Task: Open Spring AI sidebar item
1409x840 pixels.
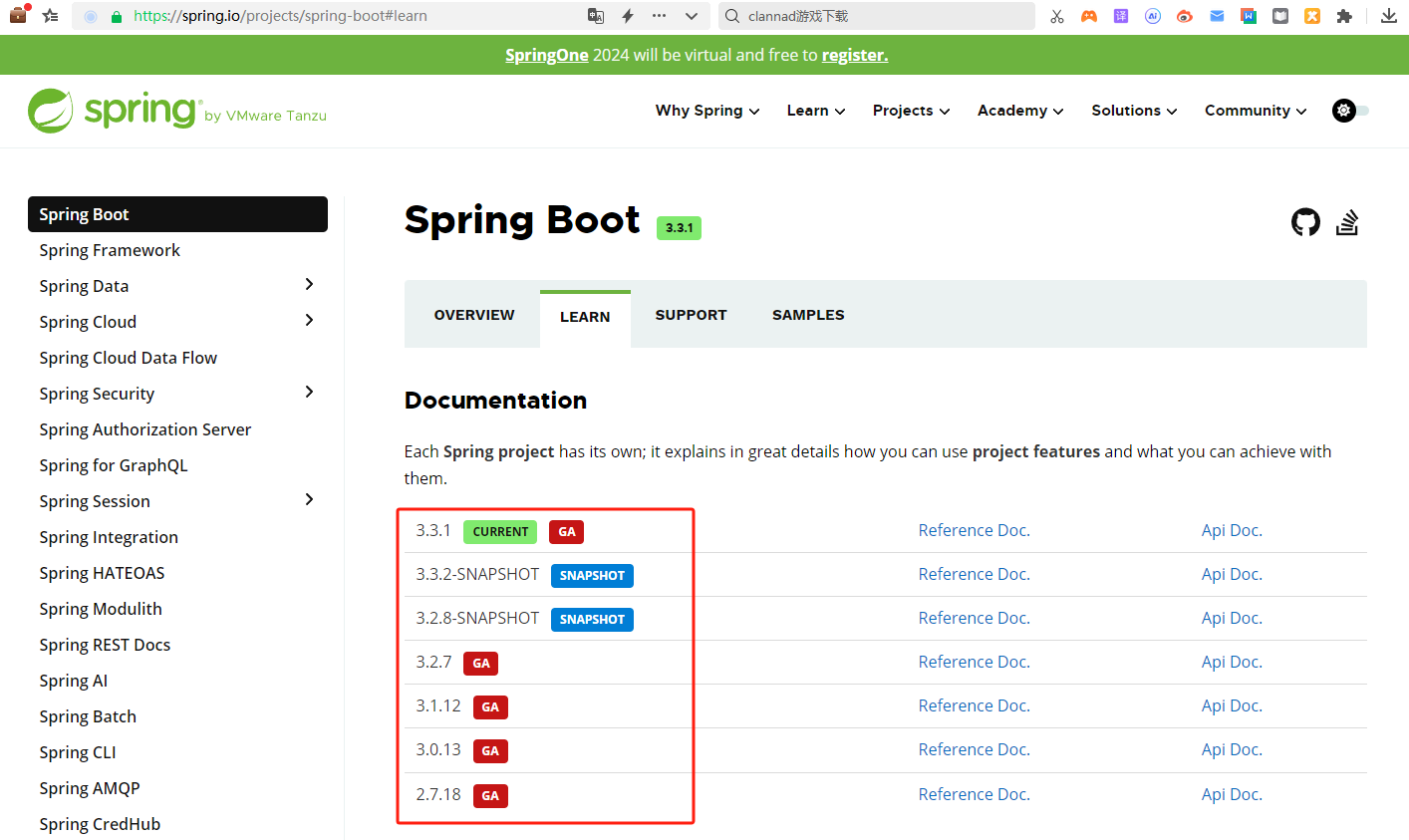Action: 73,681
